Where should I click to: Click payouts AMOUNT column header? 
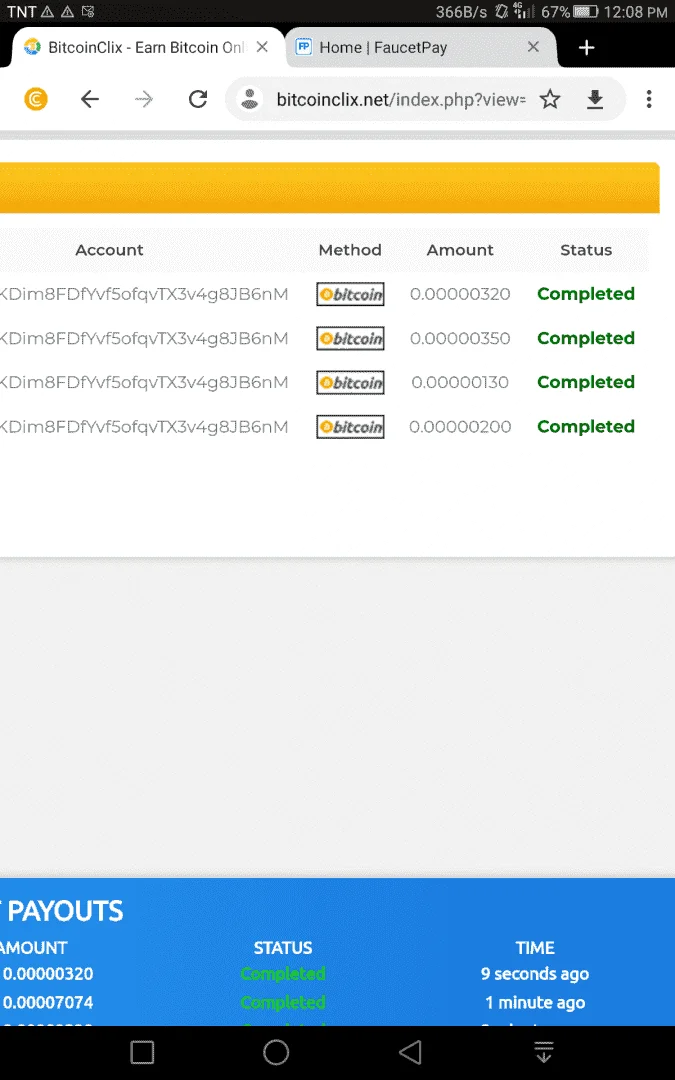[34, 948]
